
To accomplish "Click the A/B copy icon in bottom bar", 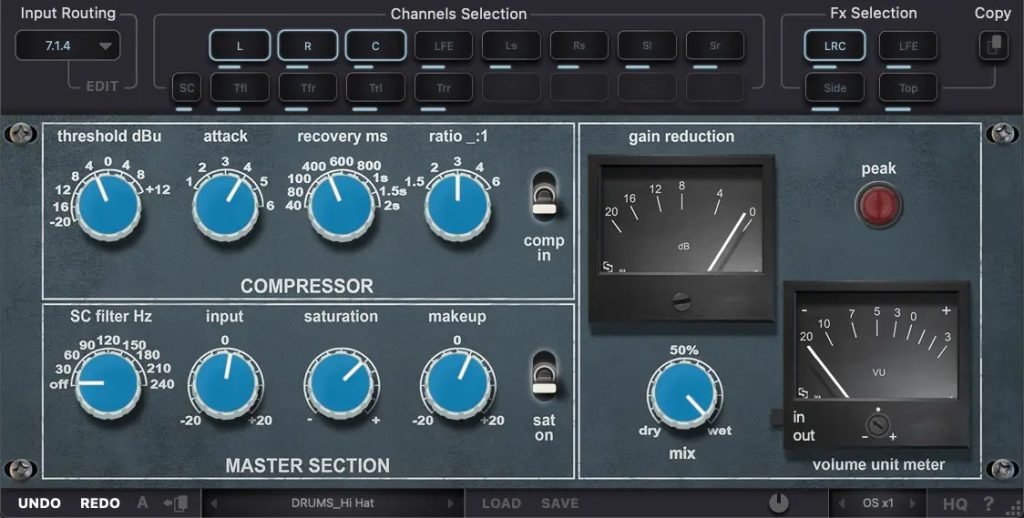I will (x=178, y=503).
